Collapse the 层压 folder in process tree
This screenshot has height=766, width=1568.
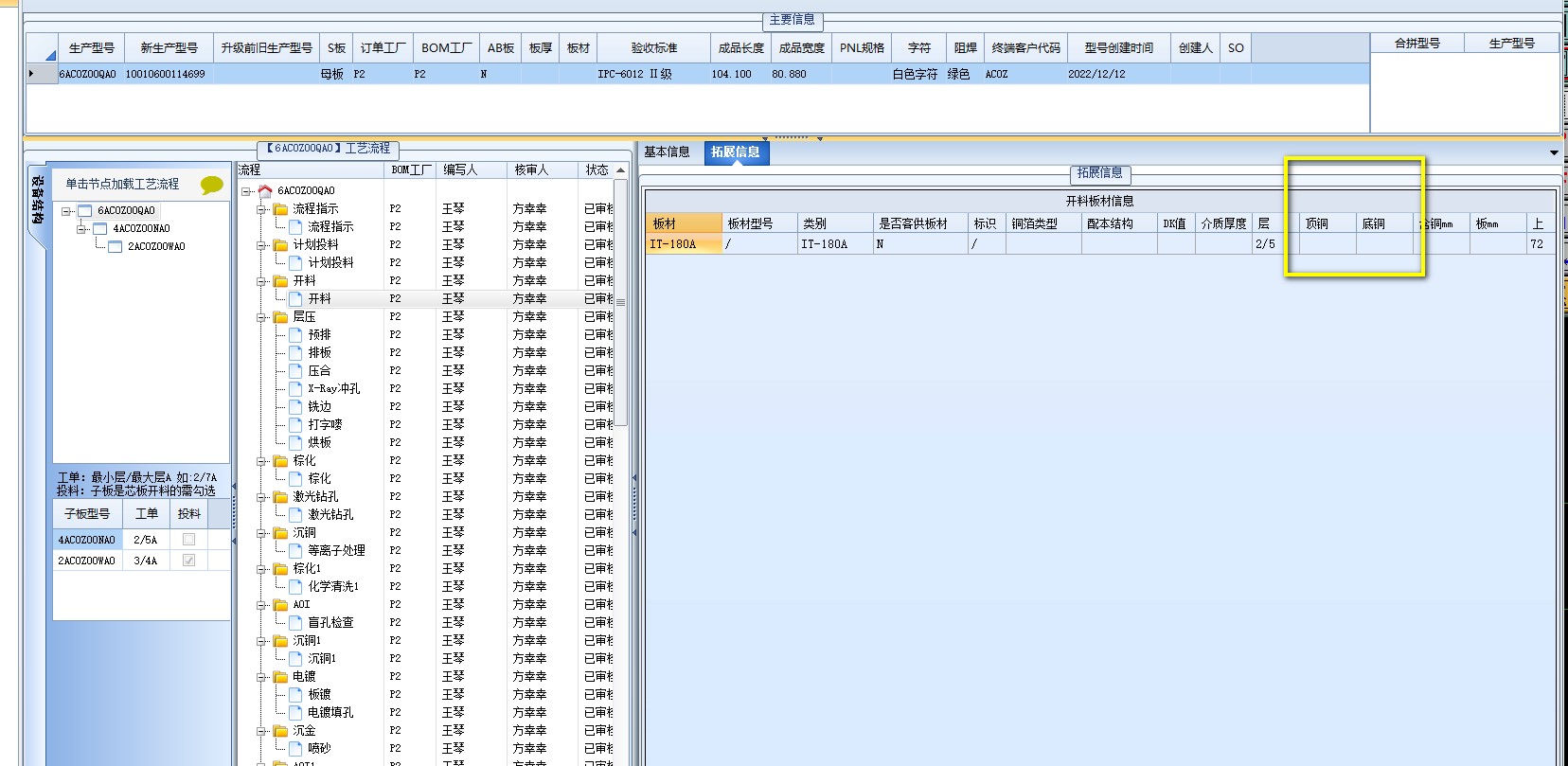point(261,317)
